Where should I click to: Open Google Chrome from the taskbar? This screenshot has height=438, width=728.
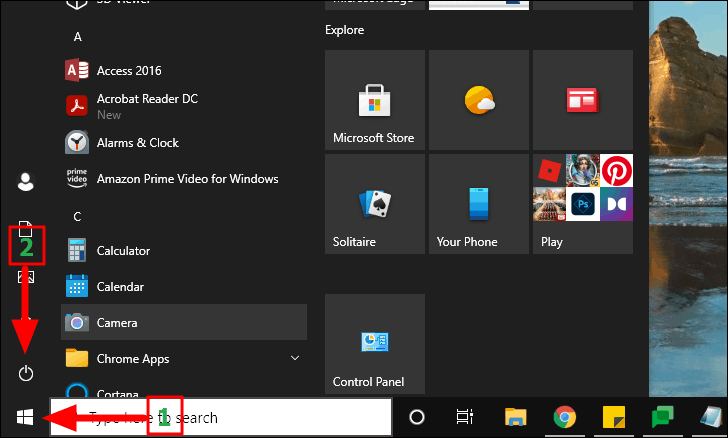(565, 417)
